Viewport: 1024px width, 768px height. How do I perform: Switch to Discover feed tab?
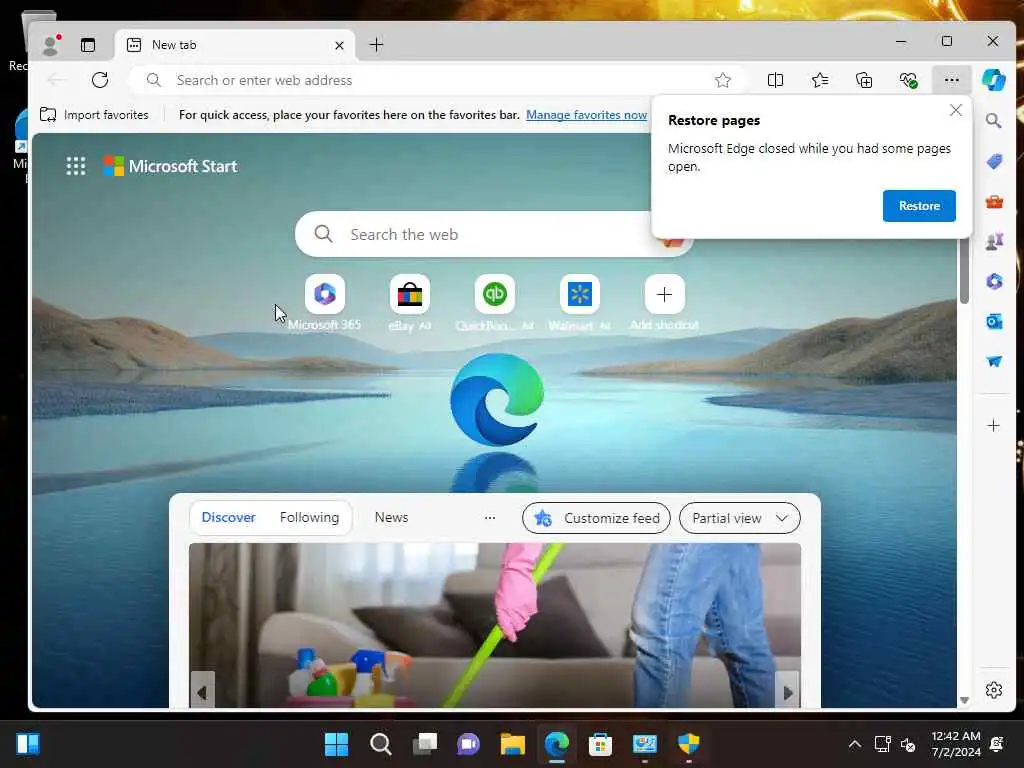pyautogui.click(x=228, y=517)
